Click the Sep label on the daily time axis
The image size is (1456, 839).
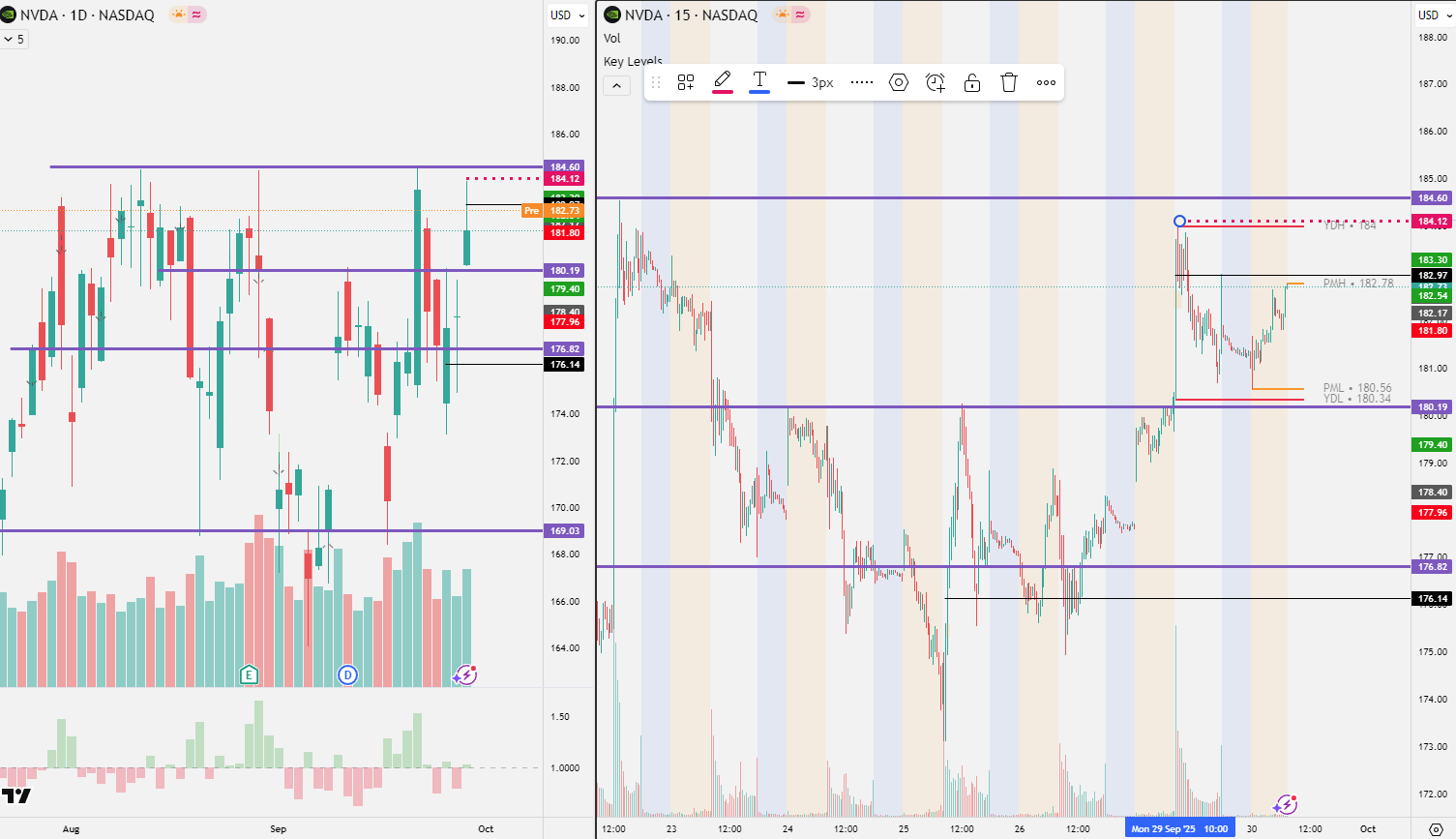(279, 828)
